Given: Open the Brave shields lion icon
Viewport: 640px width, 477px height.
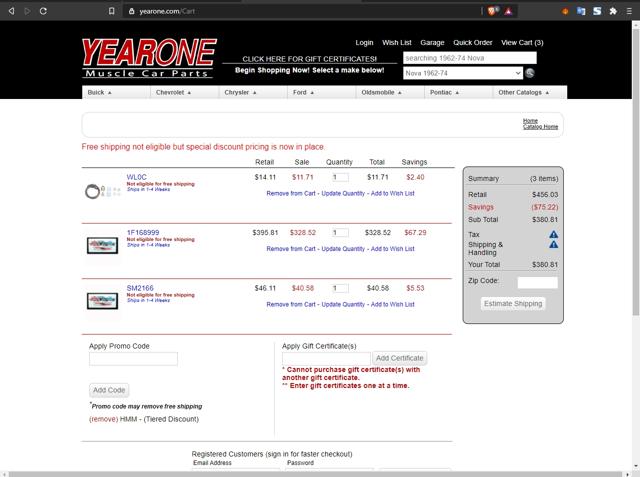Looking at the screenshot, I should 492,11.
